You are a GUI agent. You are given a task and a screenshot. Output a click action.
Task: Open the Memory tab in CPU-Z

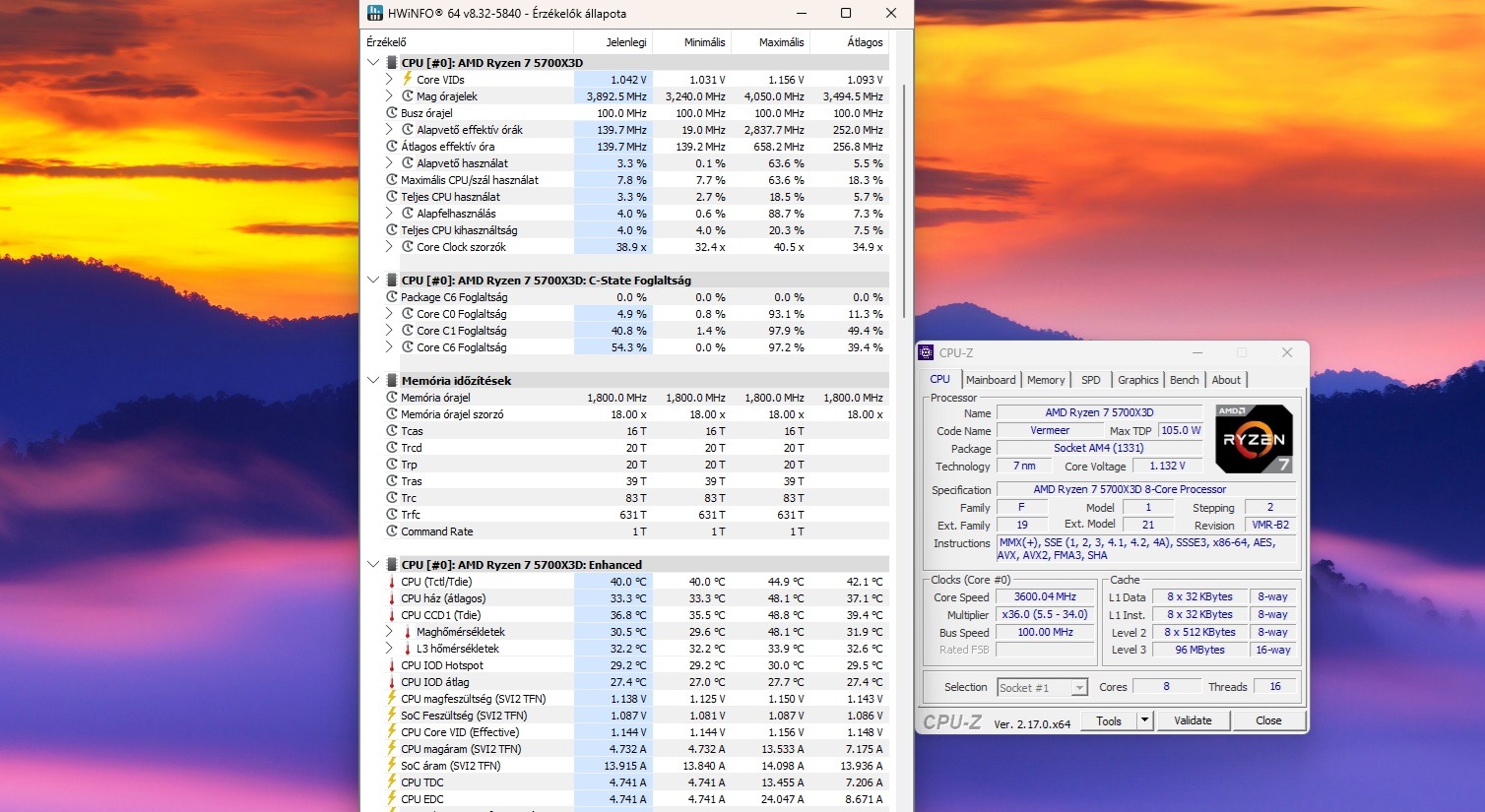coord(1046,380)
